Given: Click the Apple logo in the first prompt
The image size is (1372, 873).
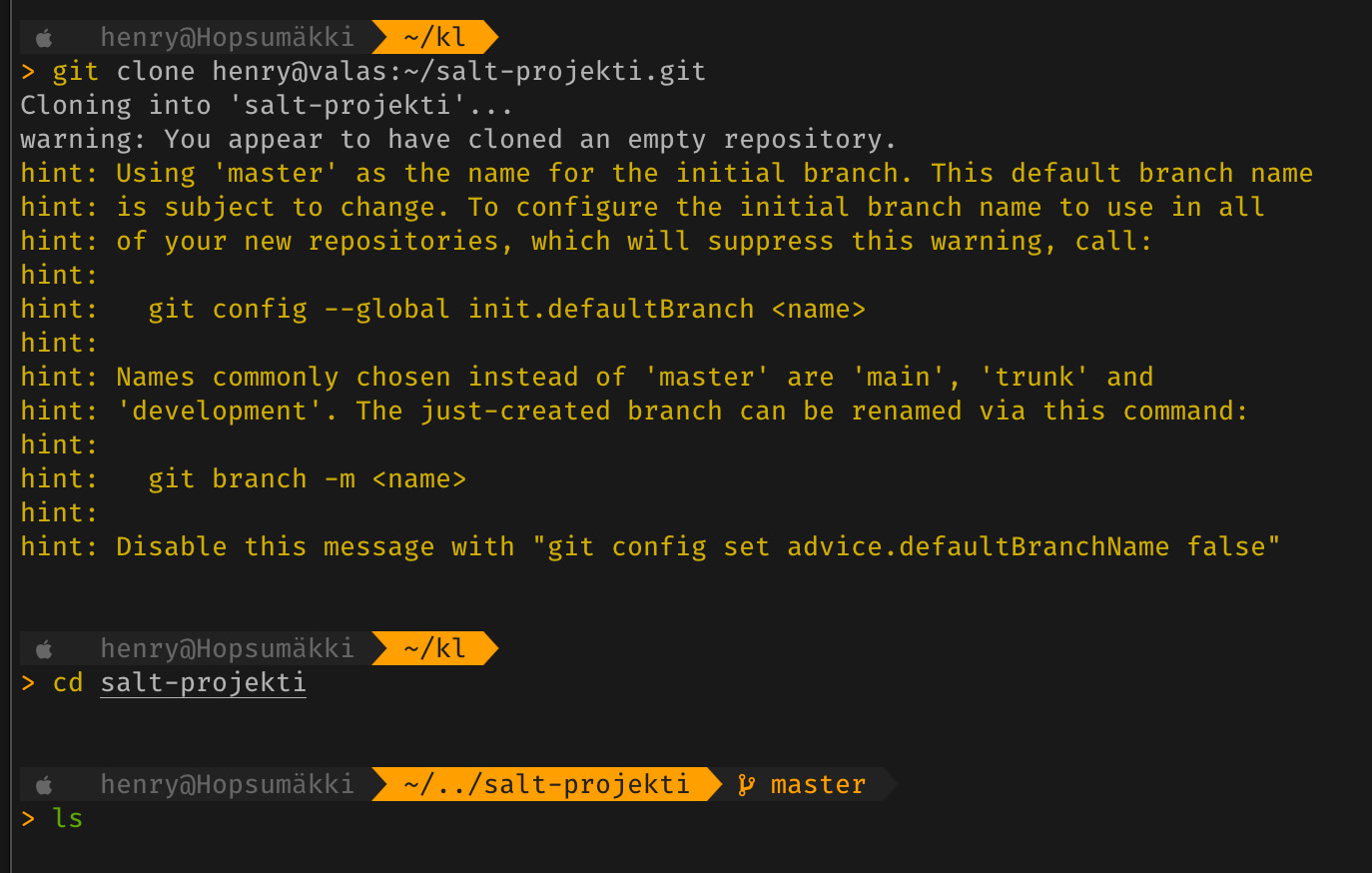Looking at the screenshot, I should [x=44, y=38].
